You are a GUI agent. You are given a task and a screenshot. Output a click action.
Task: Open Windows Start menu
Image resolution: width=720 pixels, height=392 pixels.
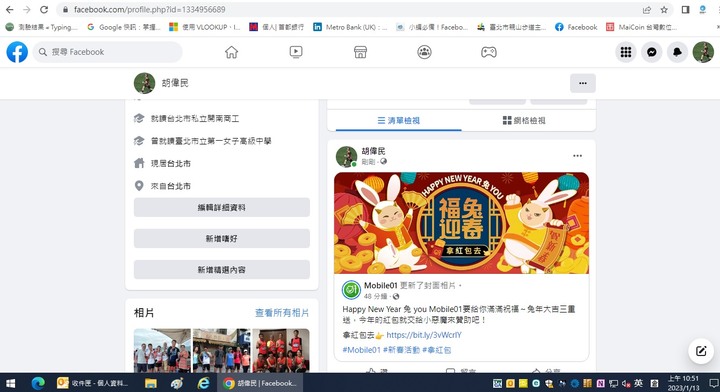pos(10,383)
